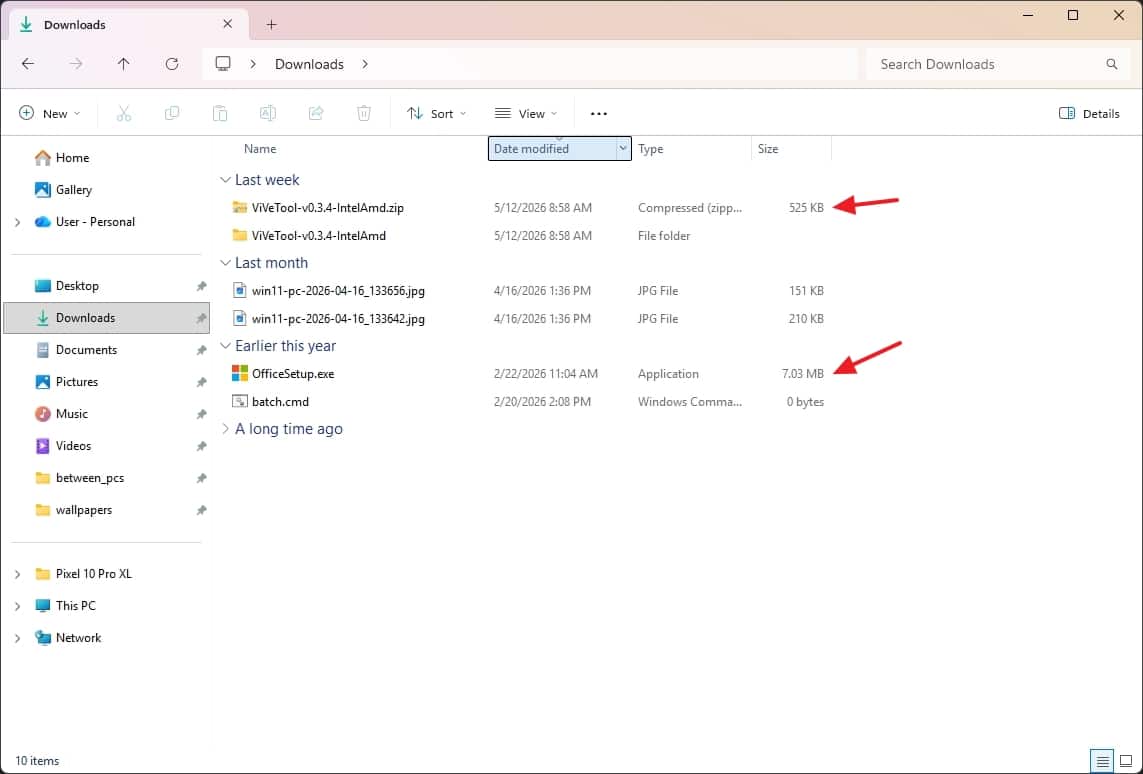Open a new tab with plus button
1143x774 pixels.
(271, 25)
